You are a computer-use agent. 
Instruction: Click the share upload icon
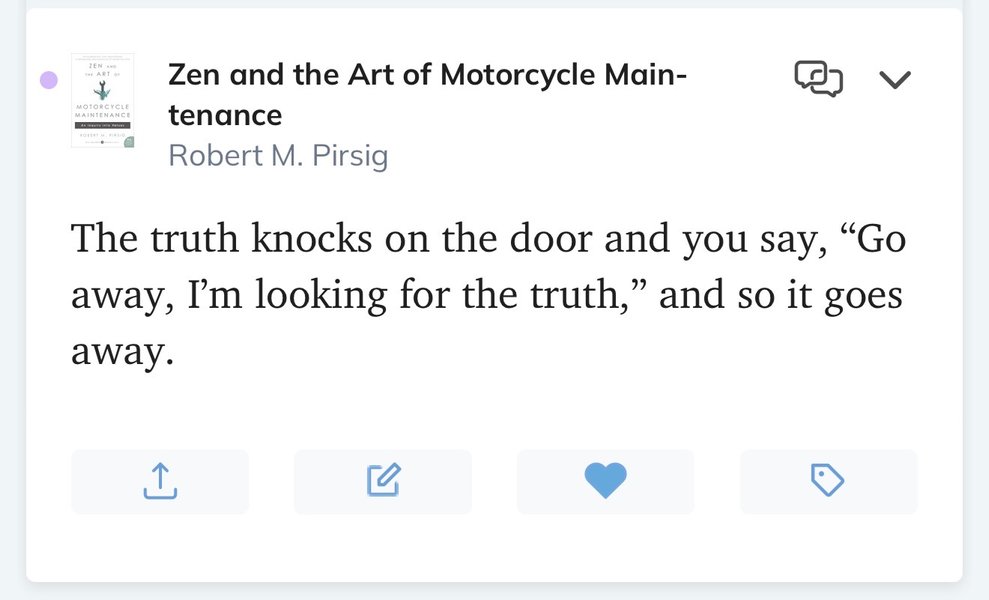tap(160, 481)
